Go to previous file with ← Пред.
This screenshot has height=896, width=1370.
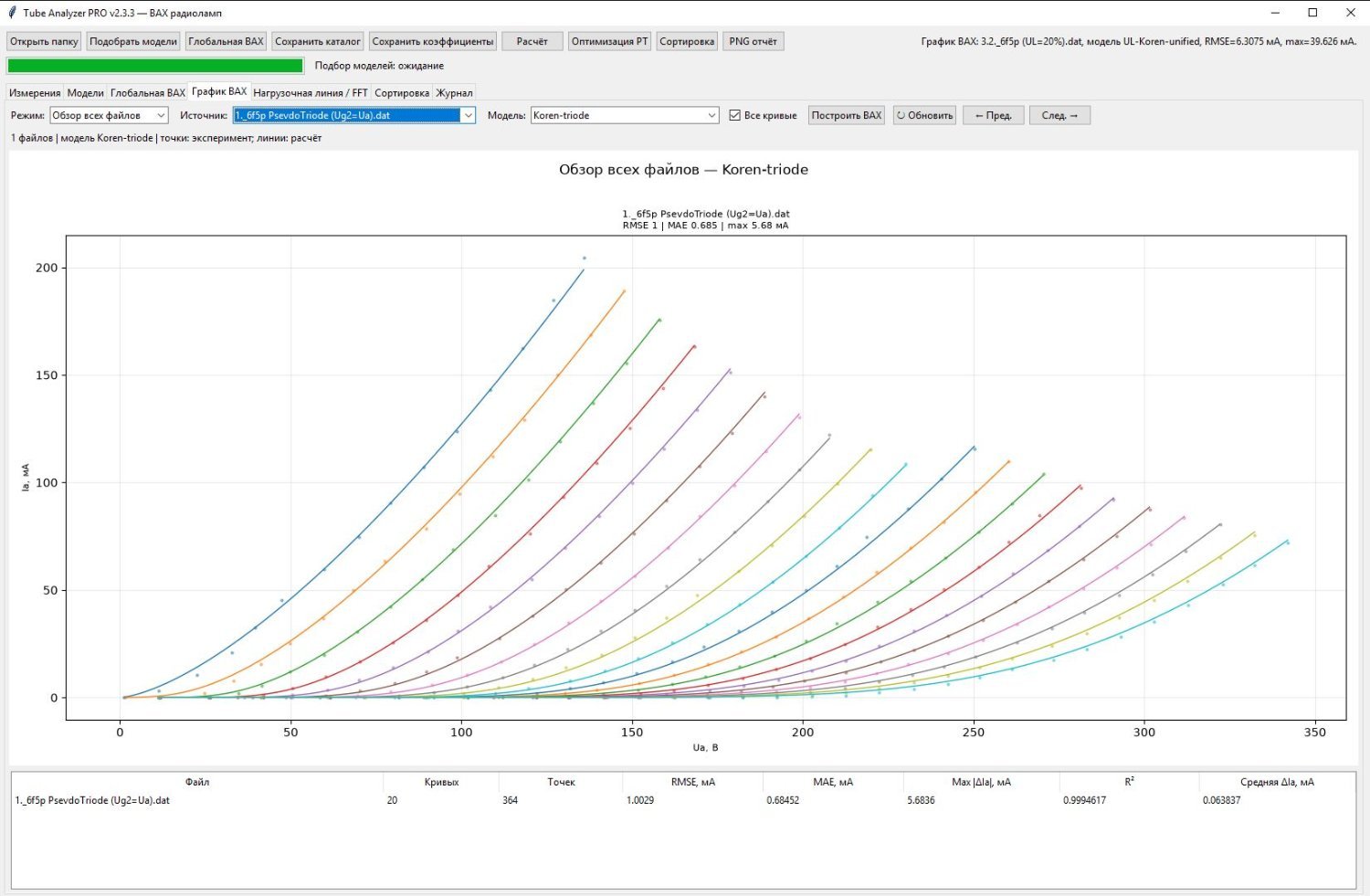pos(993,115)
